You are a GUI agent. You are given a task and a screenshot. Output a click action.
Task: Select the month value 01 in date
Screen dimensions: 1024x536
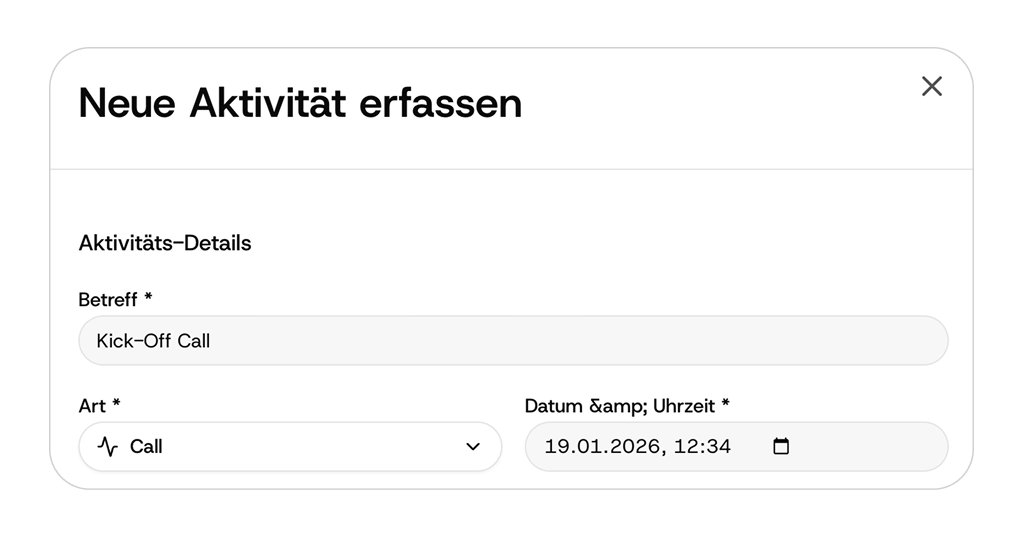(585, 447)
